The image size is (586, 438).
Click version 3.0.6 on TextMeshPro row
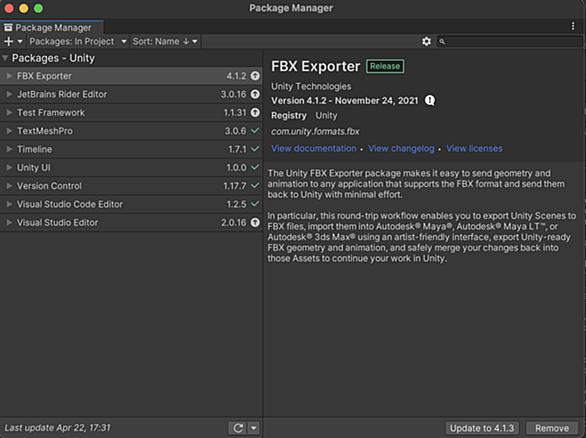pos(235,131)
